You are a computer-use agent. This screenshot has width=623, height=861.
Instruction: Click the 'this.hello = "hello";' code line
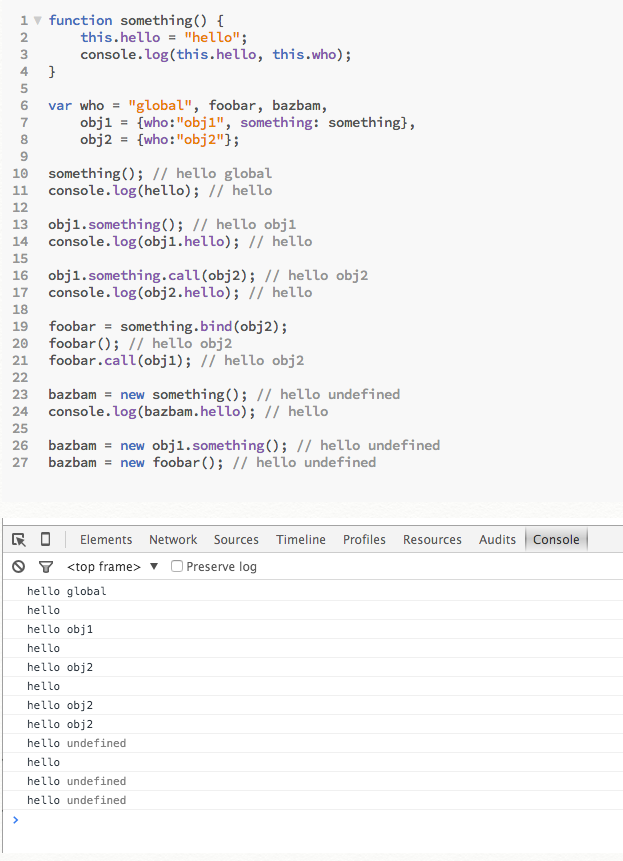[164, 37]
